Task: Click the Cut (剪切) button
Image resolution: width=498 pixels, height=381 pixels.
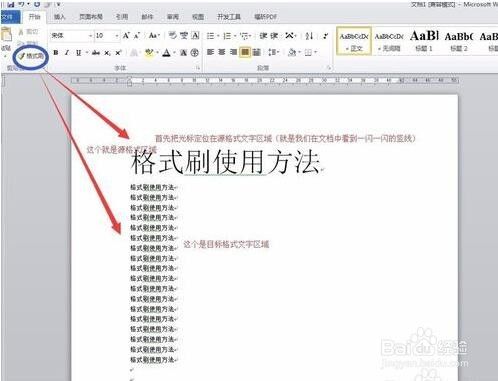Action: [x=29, y=32]
